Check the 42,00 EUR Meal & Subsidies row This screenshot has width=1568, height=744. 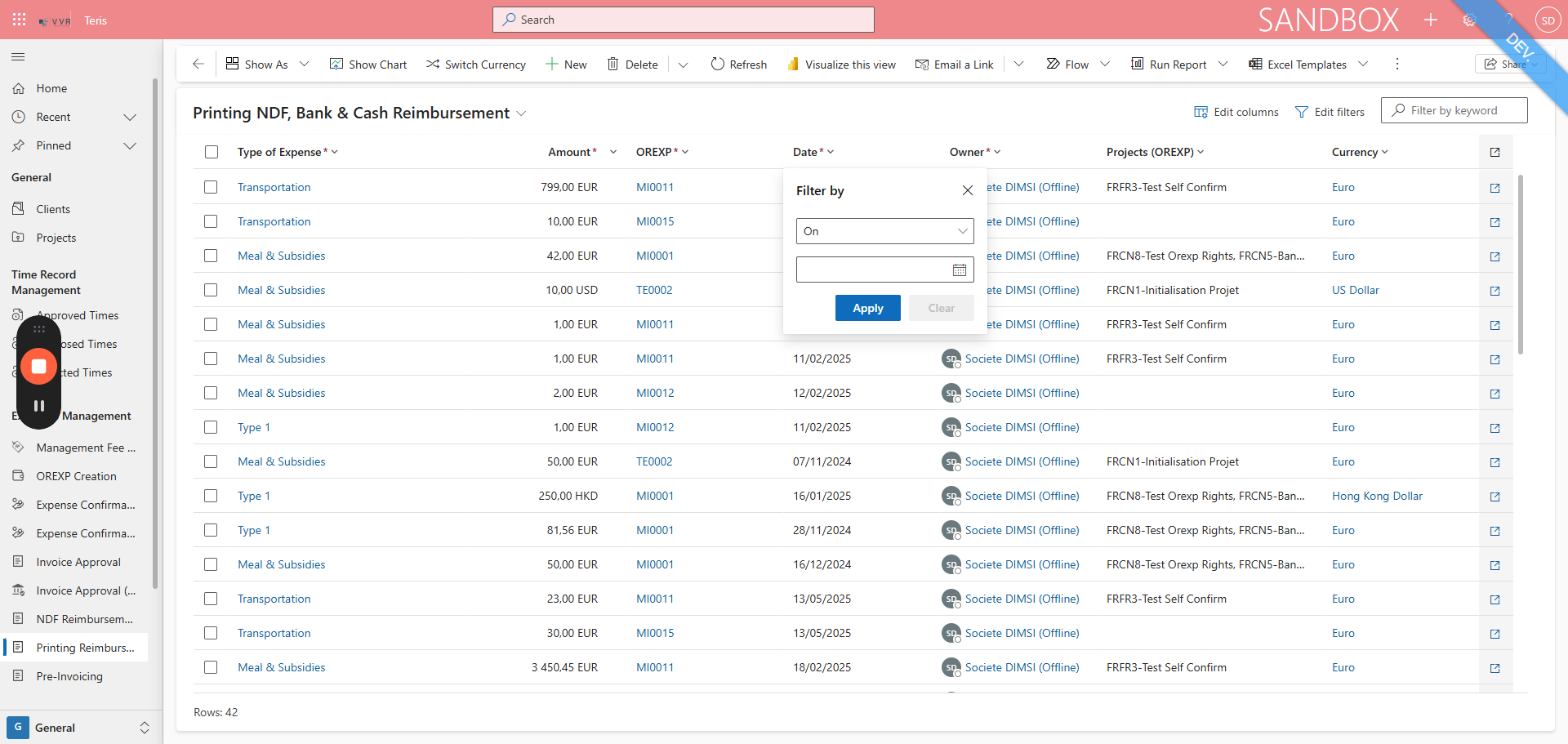(x=211, y=256)
